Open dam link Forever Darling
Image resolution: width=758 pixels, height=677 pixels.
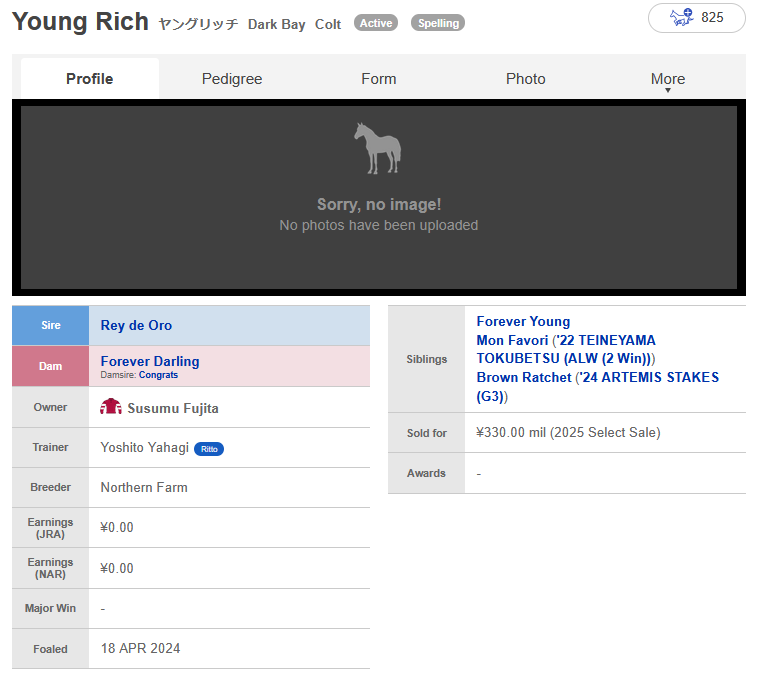tap(150, 361)
